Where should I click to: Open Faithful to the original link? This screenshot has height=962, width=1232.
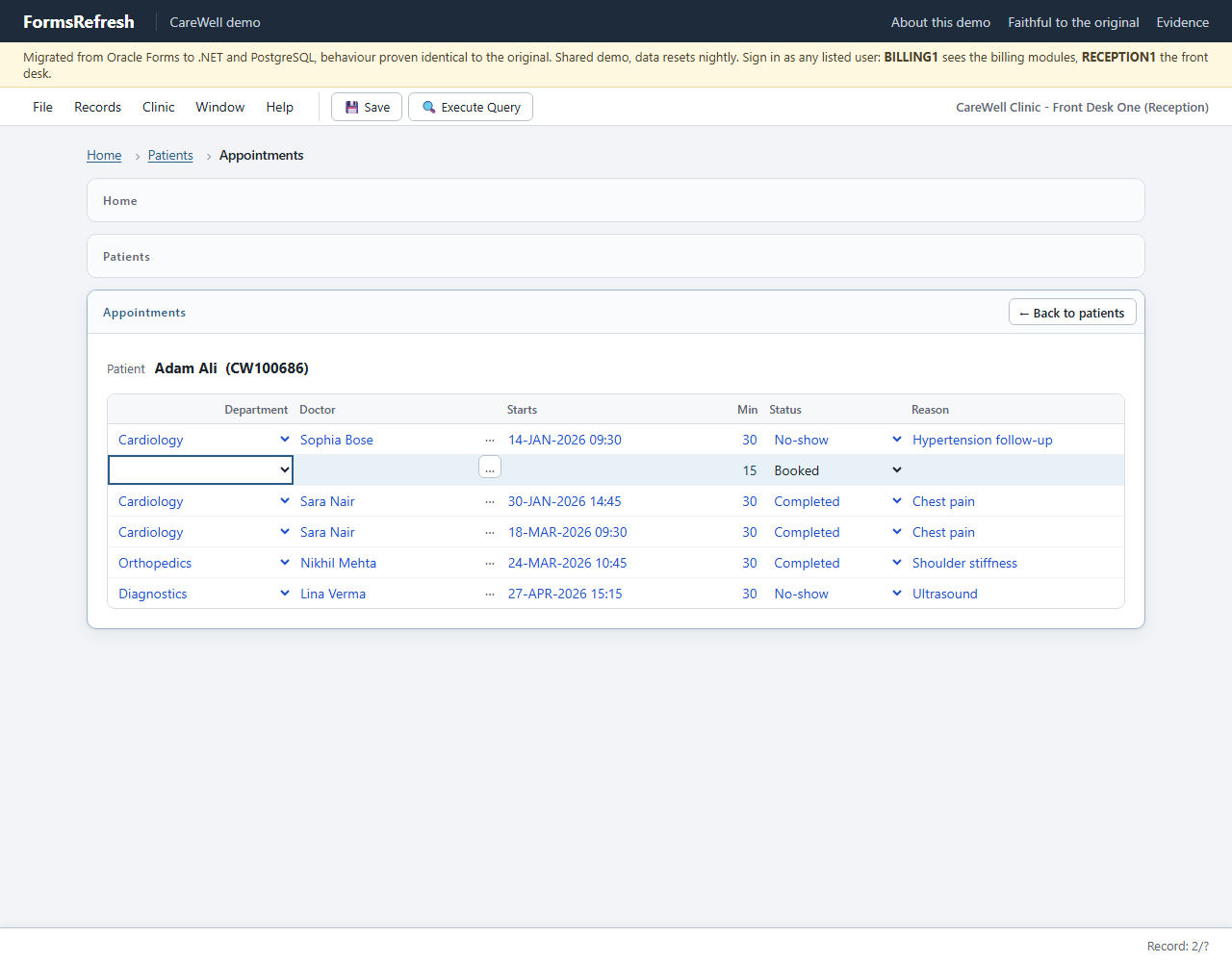[1073, 22]
